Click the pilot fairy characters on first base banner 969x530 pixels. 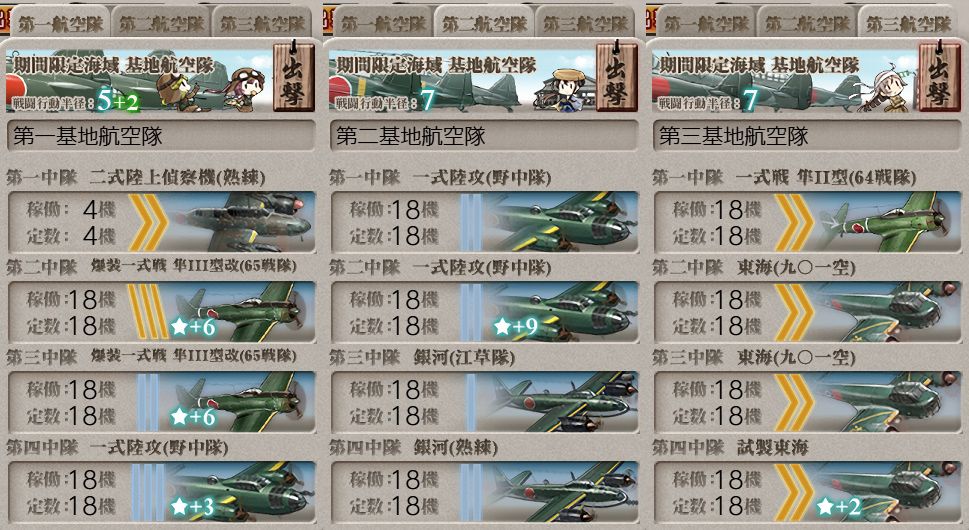(x=210, y=90)
